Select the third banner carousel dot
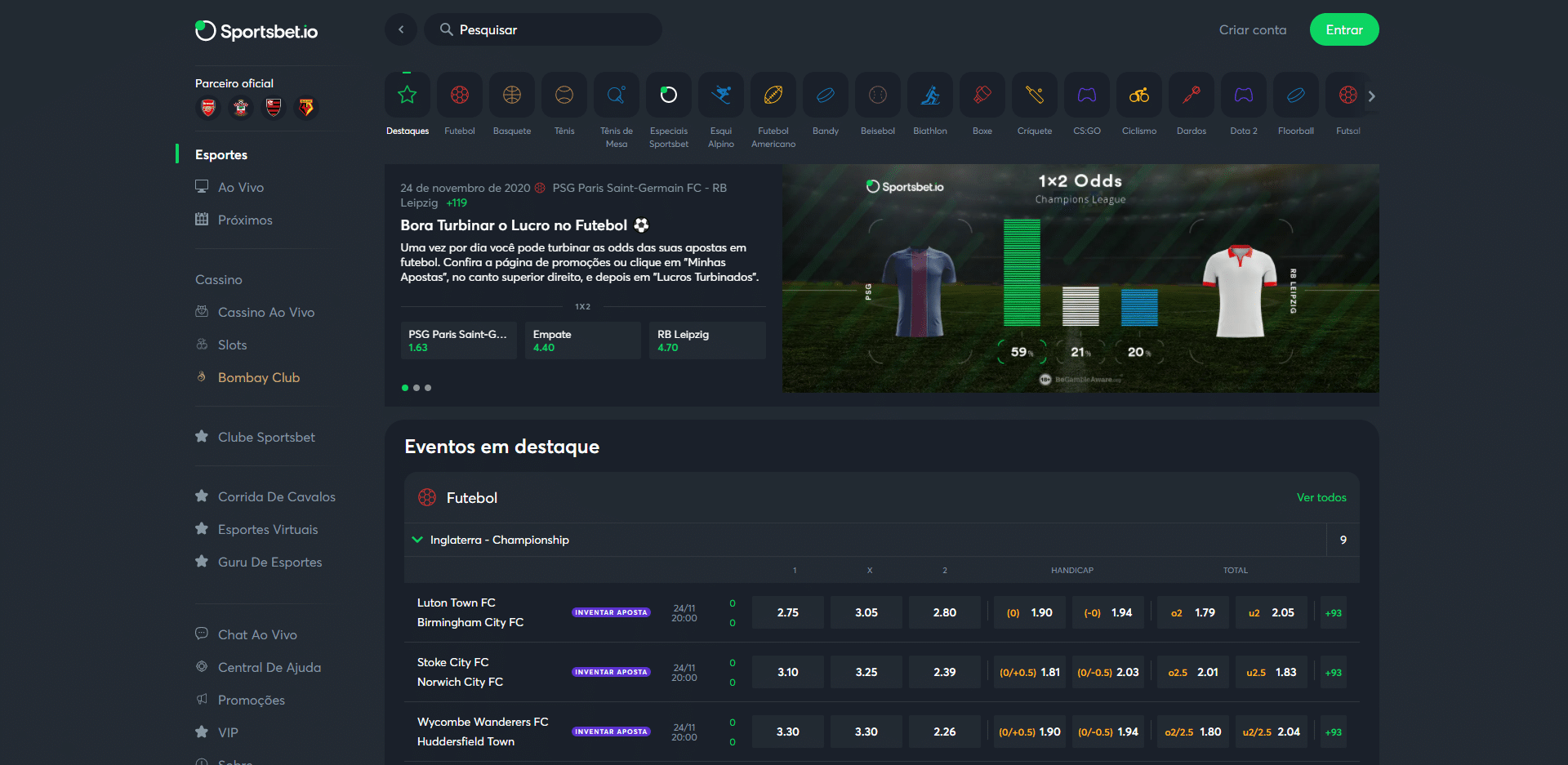This screenshot has width=1568, height=765. [428, 388]
